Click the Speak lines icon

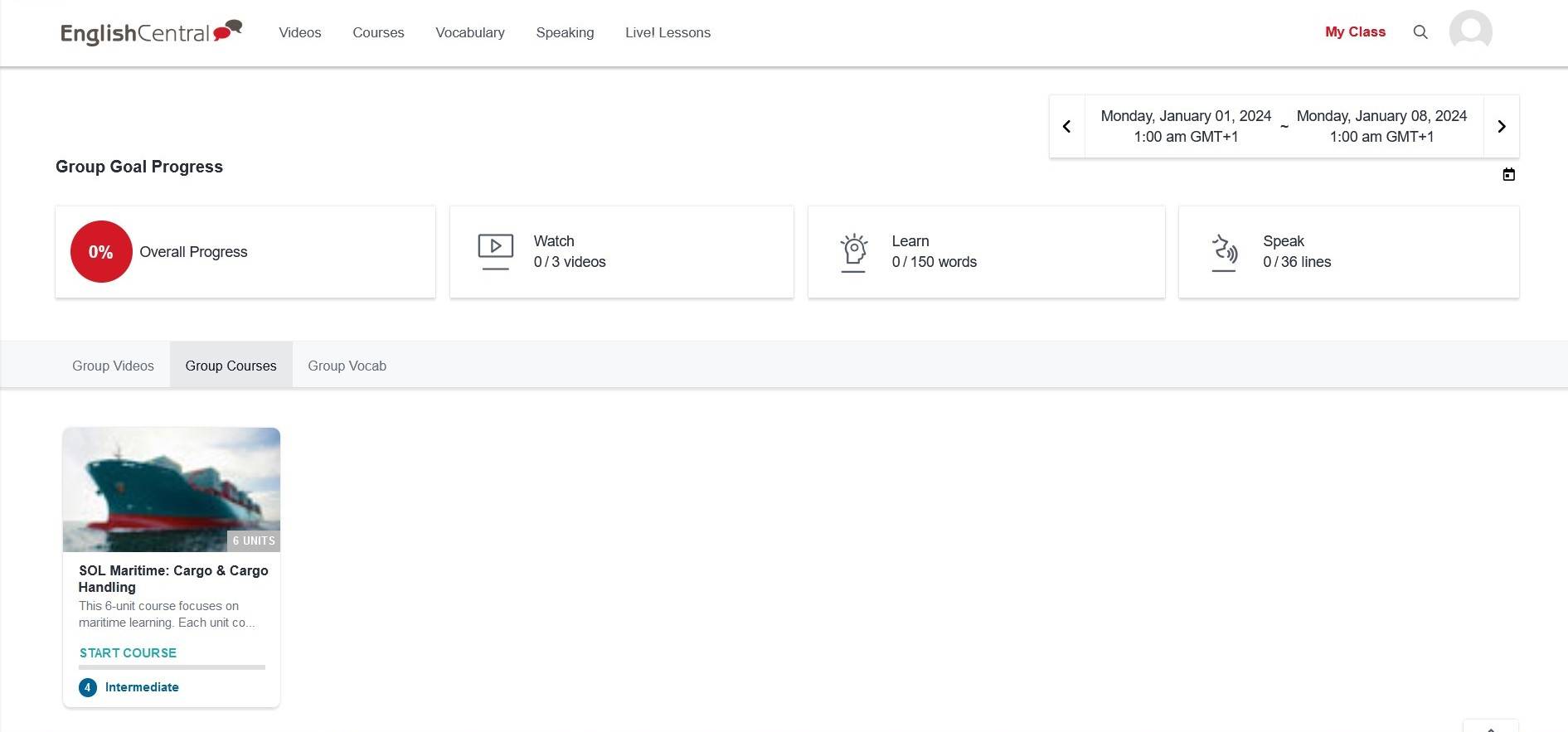(1224, 252)
